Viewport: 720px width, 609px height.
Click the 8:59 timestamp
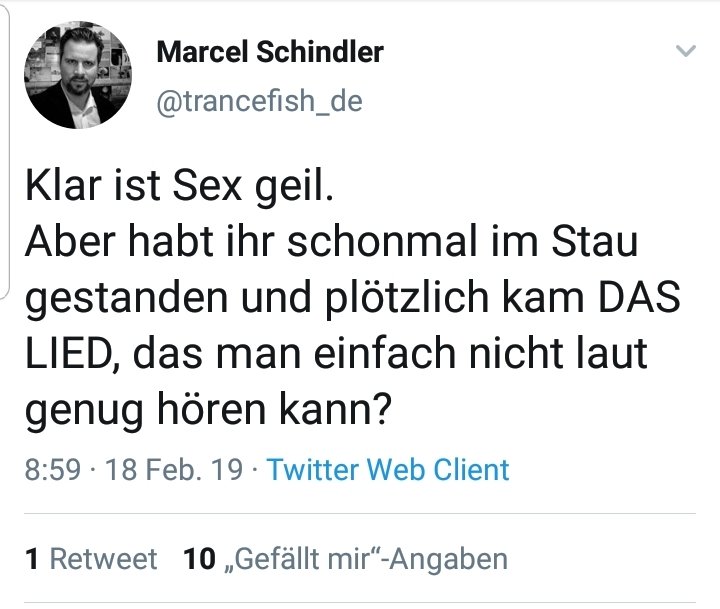pyautogui.click(x=53, y=469)
